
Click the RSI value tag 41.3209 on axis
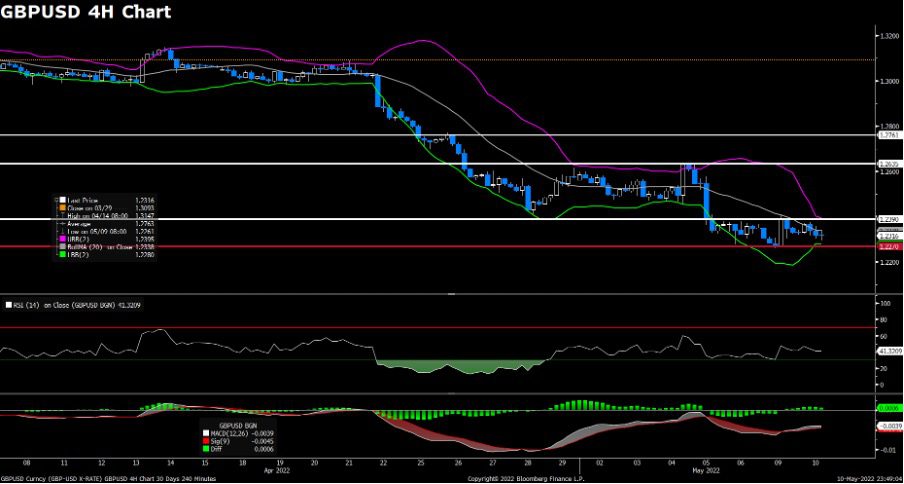point(888,350)
